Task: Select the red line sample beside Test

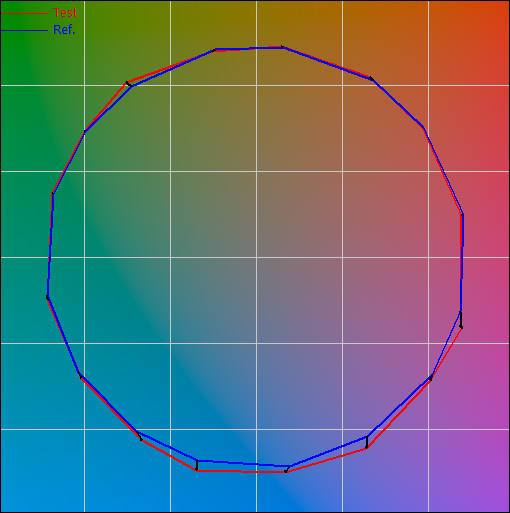Action: [x=25, y=13]
